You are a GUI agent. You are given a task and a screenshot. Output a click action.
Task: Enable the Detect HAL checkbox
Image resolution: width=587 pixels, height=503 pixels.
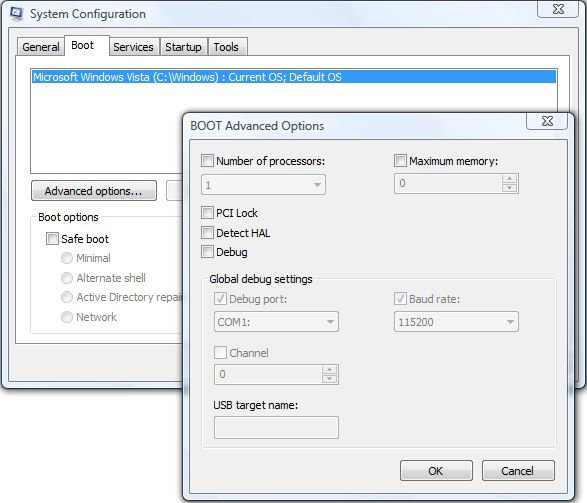pos(207,232)
